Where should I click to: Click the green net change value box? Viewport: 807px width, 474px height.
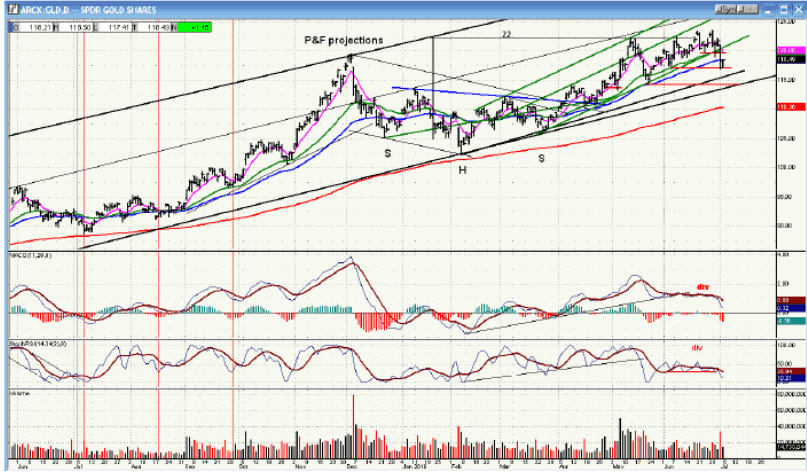tap(194, 27)
